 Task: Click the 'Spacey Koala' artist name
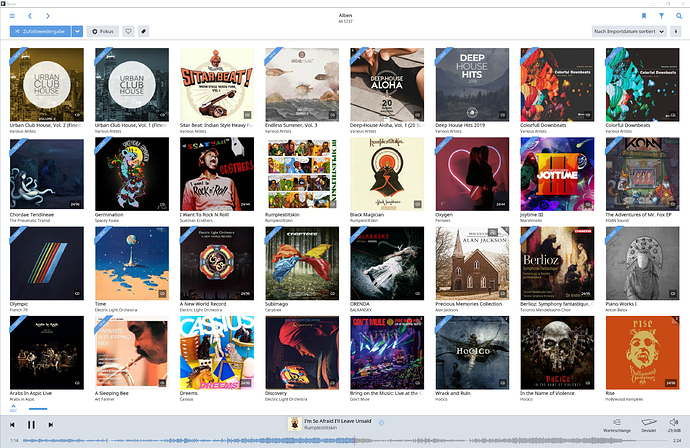point(107,220)
